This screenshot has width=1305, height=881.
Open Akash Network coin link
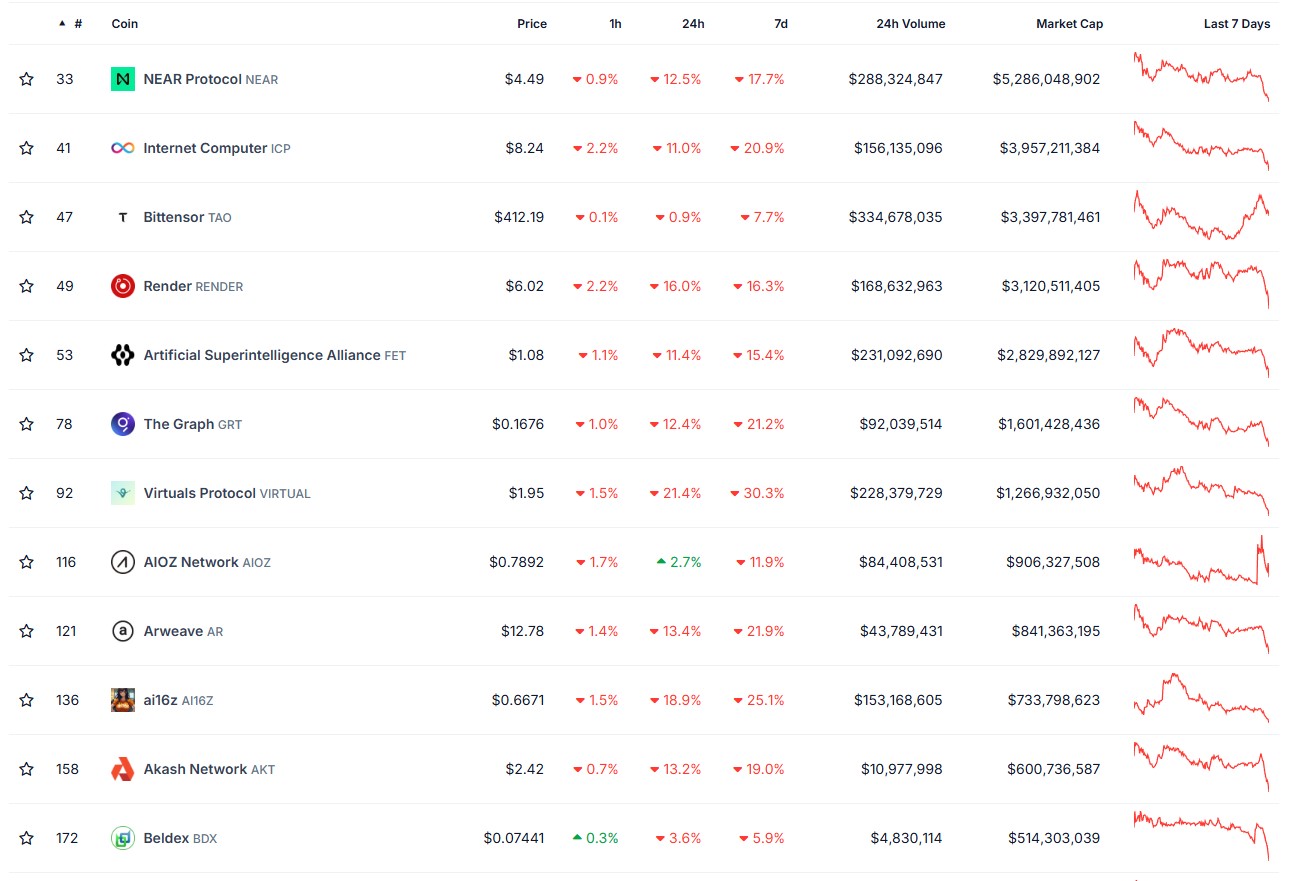pyautogui.click(x=209, y=769)
